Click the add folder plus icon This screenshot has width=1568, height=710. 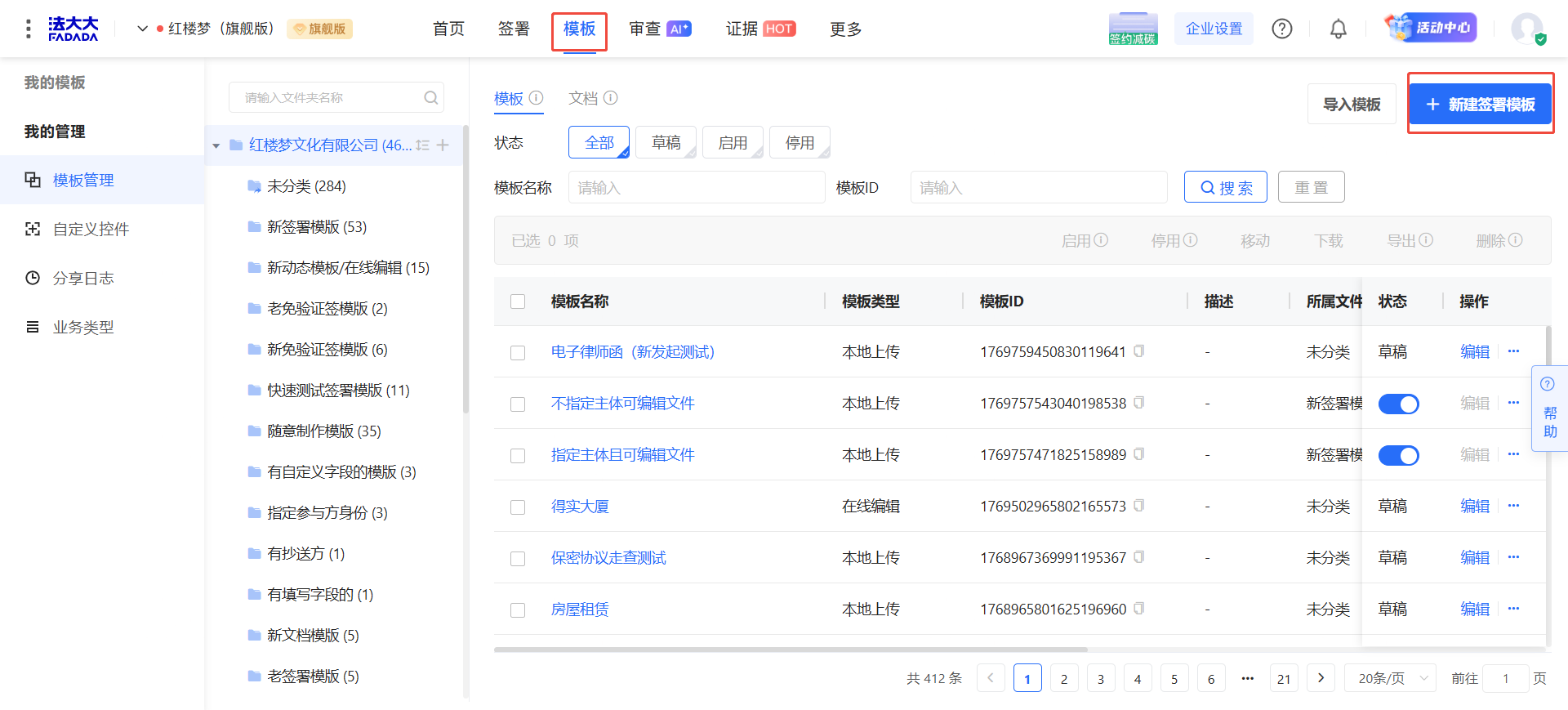click(443, 145)
